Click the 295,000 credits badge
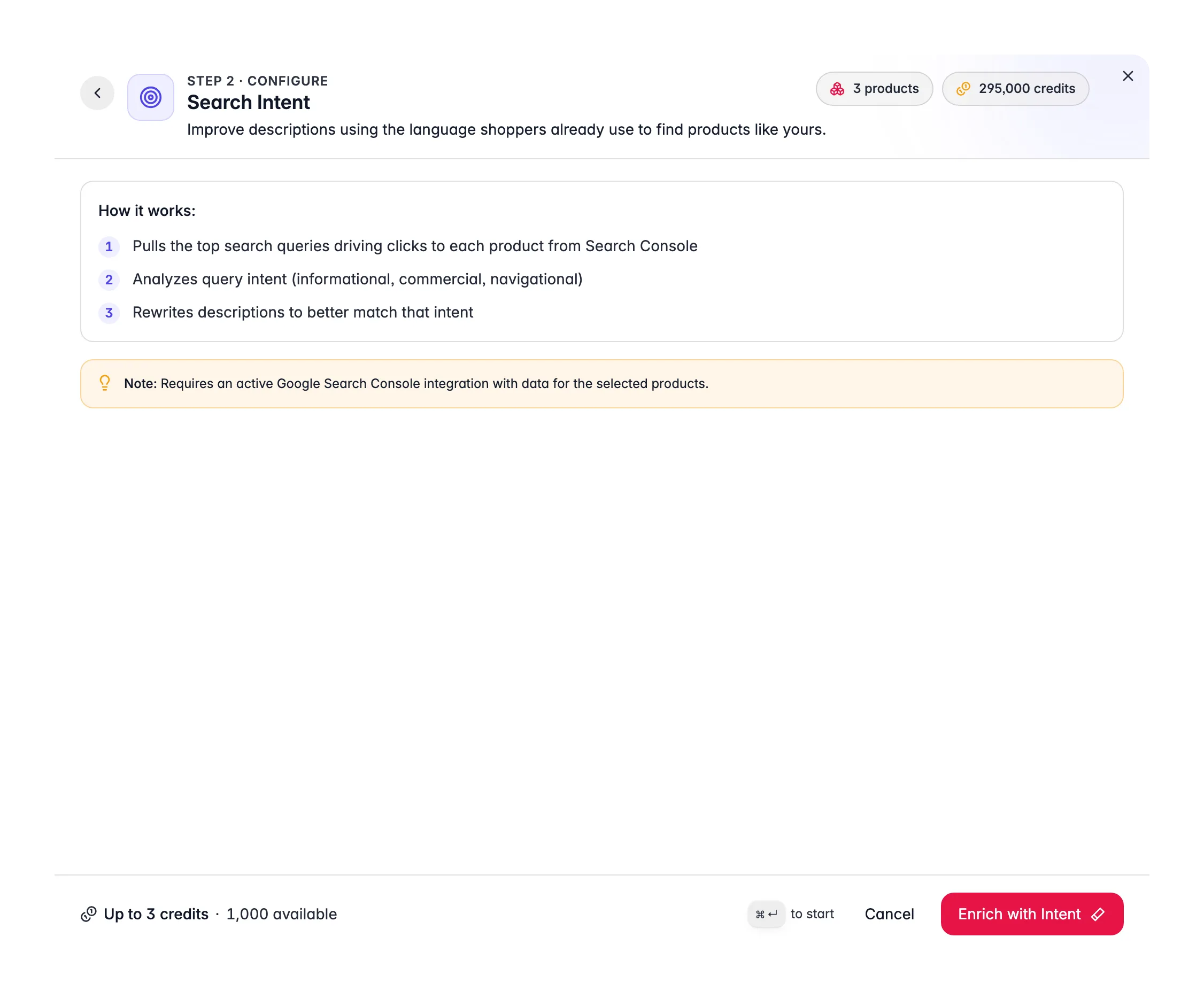Viewport: 1204px width, 1007px height. pyautogui.click(x=1015, y=88)
